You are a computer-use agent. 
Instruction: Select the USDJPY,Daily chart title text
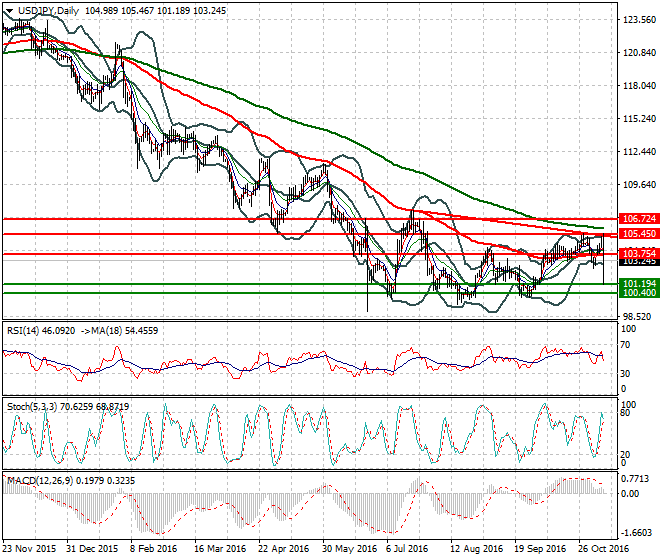[x=48, y=11]
